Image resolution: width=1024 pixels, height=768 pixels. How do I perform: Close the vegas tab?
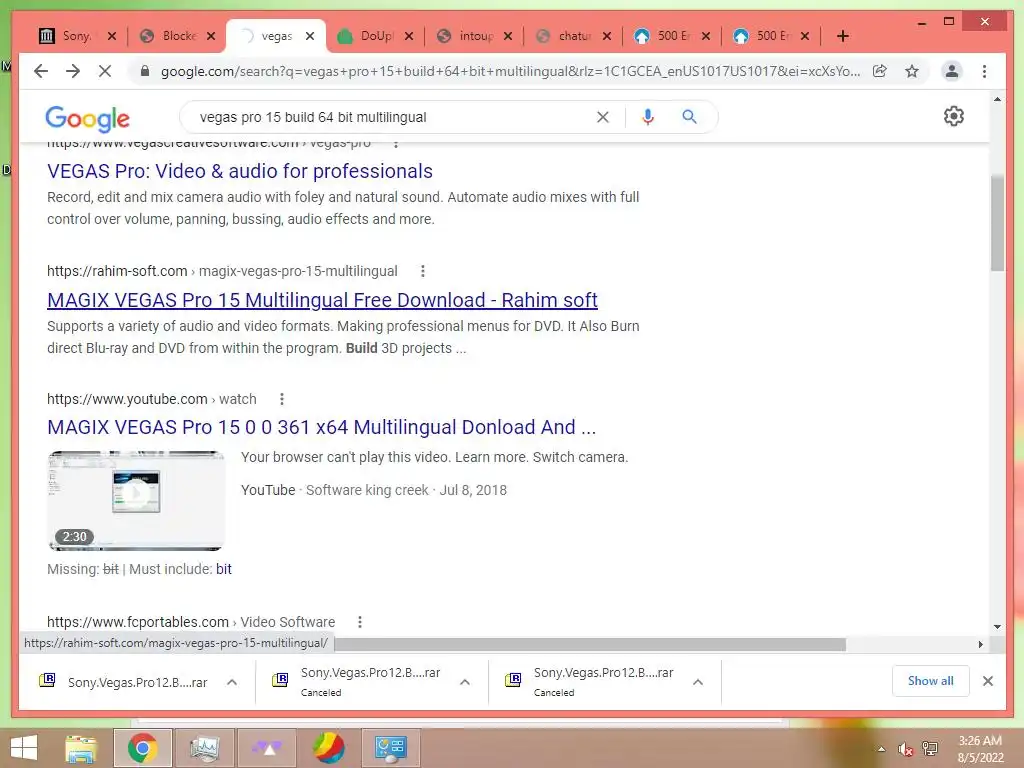[x=310, y=36]
